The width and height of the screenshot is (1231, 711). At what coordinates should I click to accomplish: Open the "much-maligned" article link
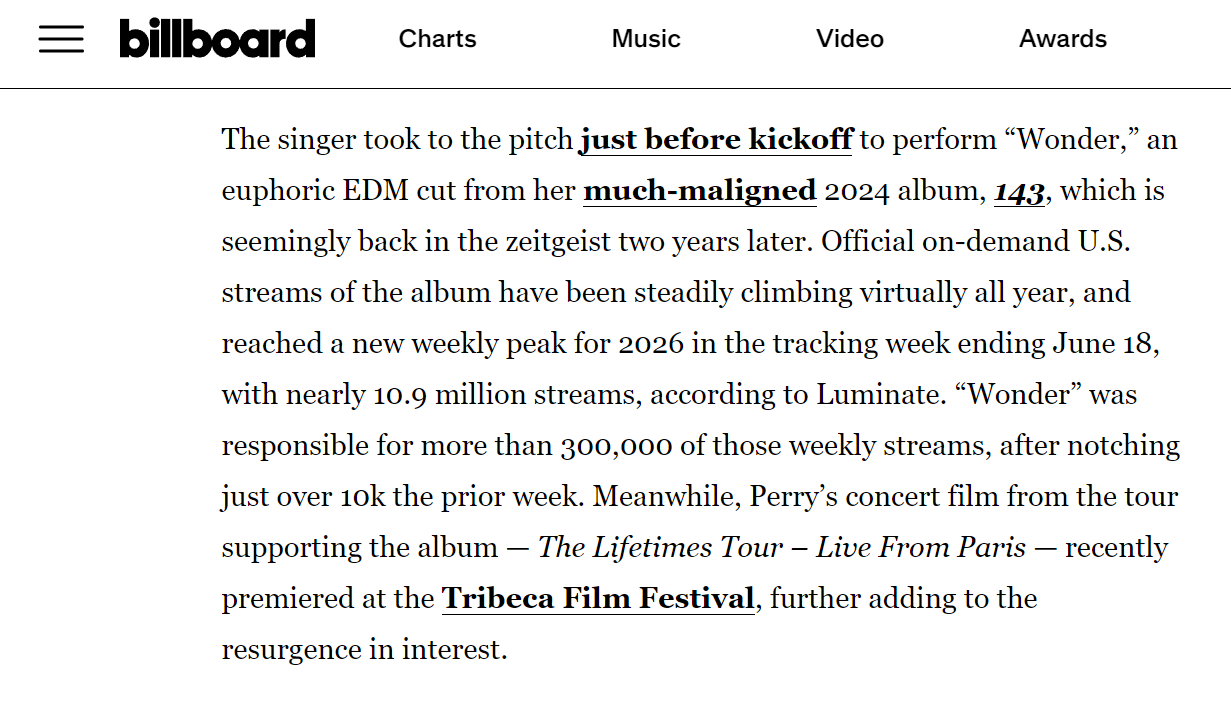[700, 190]
